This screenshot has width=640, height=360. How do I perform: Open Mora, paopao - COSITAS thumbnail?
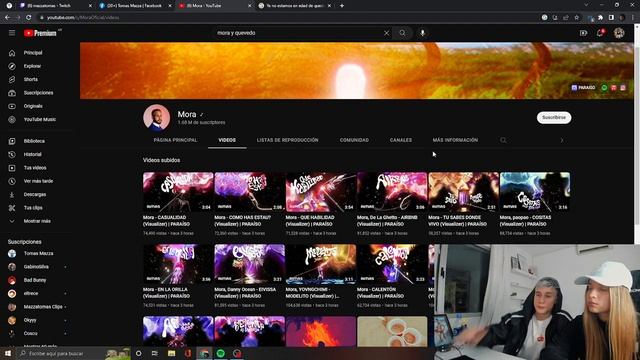click(x=535, y=192)
